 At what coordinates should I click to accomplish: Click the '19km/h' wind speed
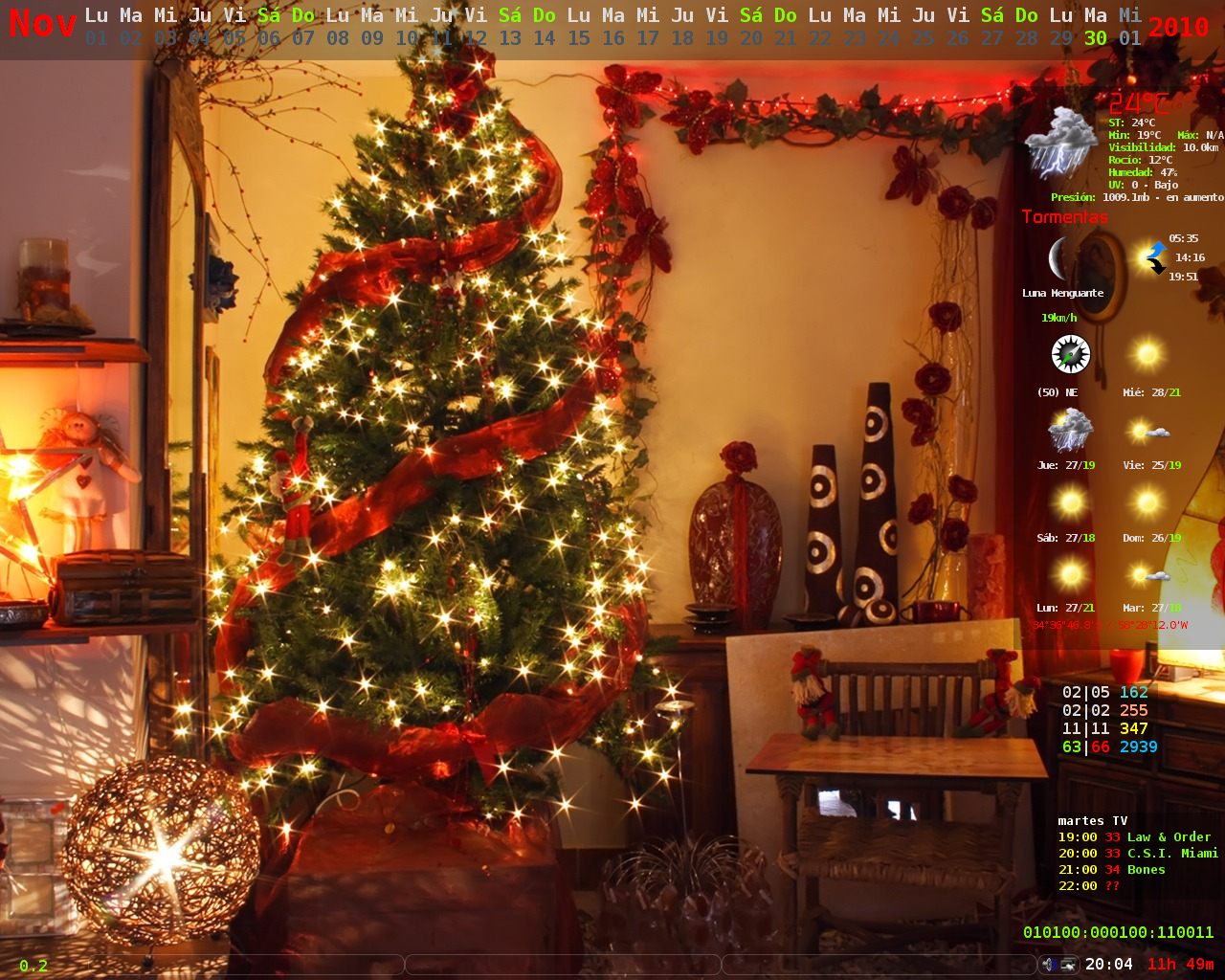pyautogui.click(x=1059, y=318)
